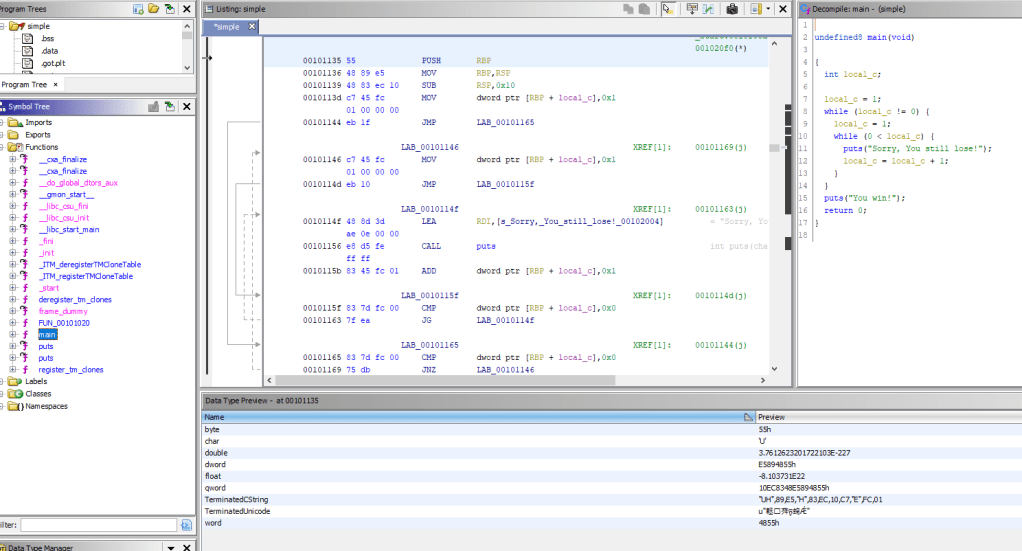
Task: Select the main function in Symbol Tree
Action: [x=47, y=335]
